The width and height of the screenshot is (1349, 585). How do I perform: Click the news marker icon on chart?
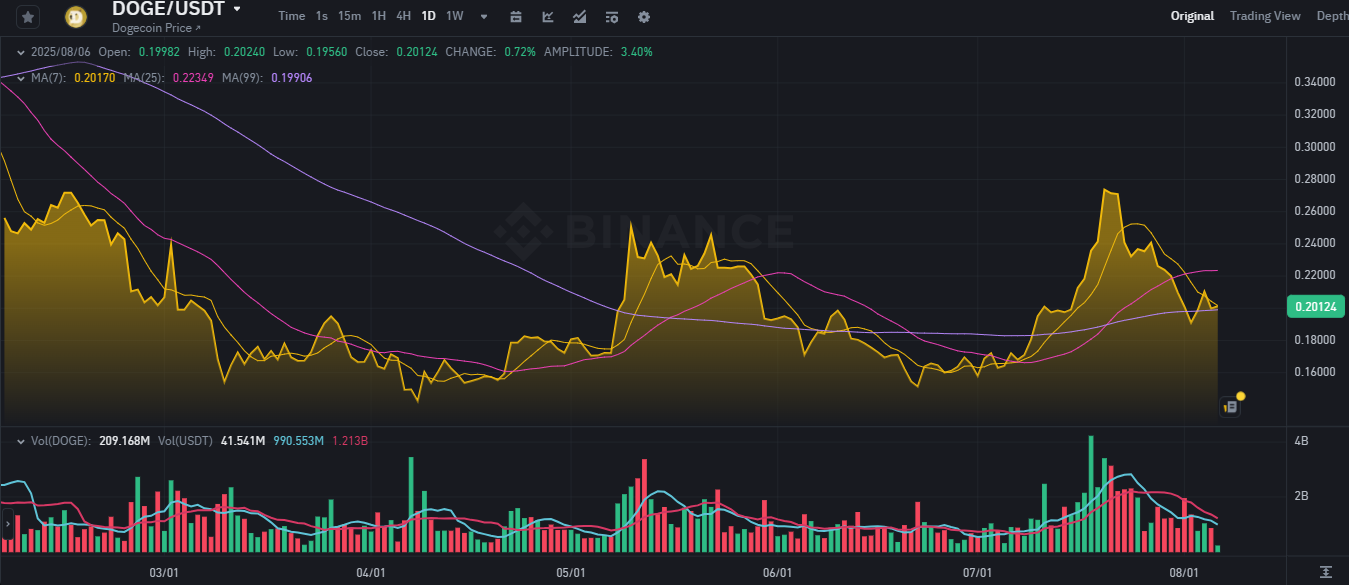click(1232, 405)
